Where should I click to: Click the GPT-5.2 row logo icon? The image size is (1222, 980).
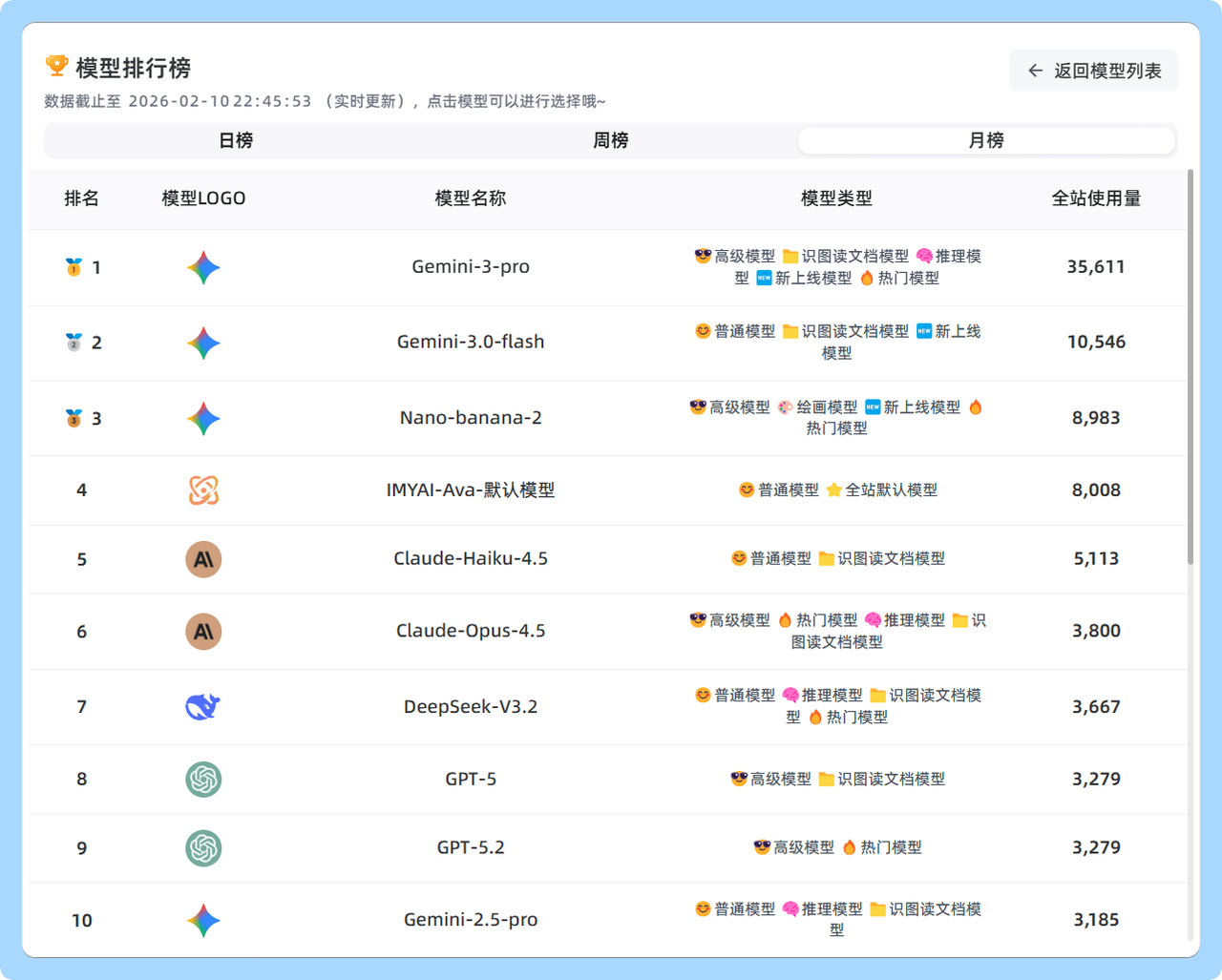point(203,848)
